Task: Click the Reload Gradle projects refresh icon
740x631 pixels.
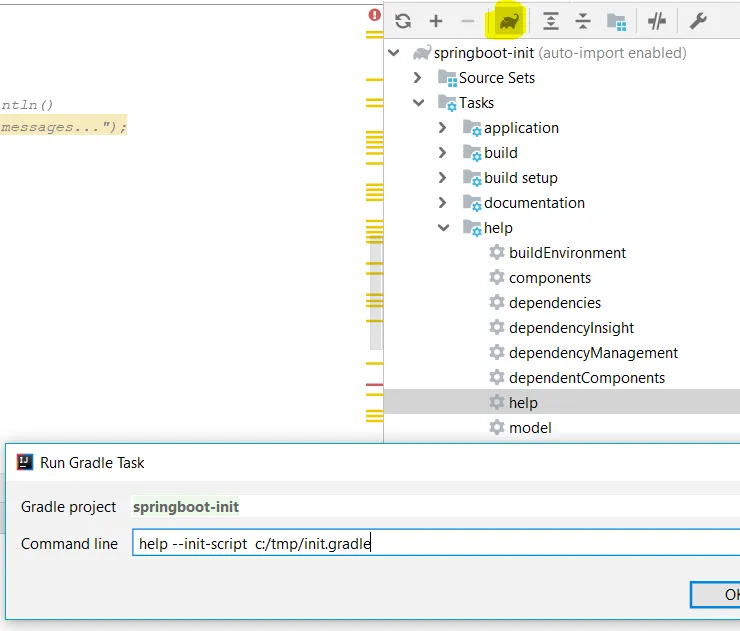Action: click(403, 21)
